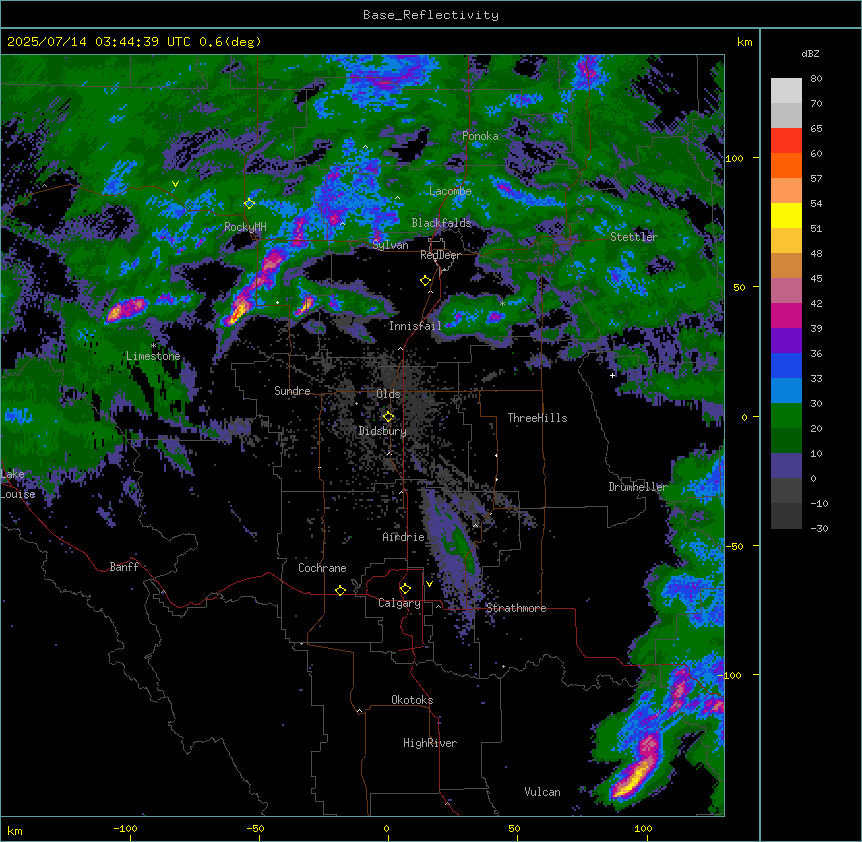Image resolution: width=862 pixels, height=842 pixels.
Task: Click the intense storm cell near Vulcan
Action: (x=634, y=776)
